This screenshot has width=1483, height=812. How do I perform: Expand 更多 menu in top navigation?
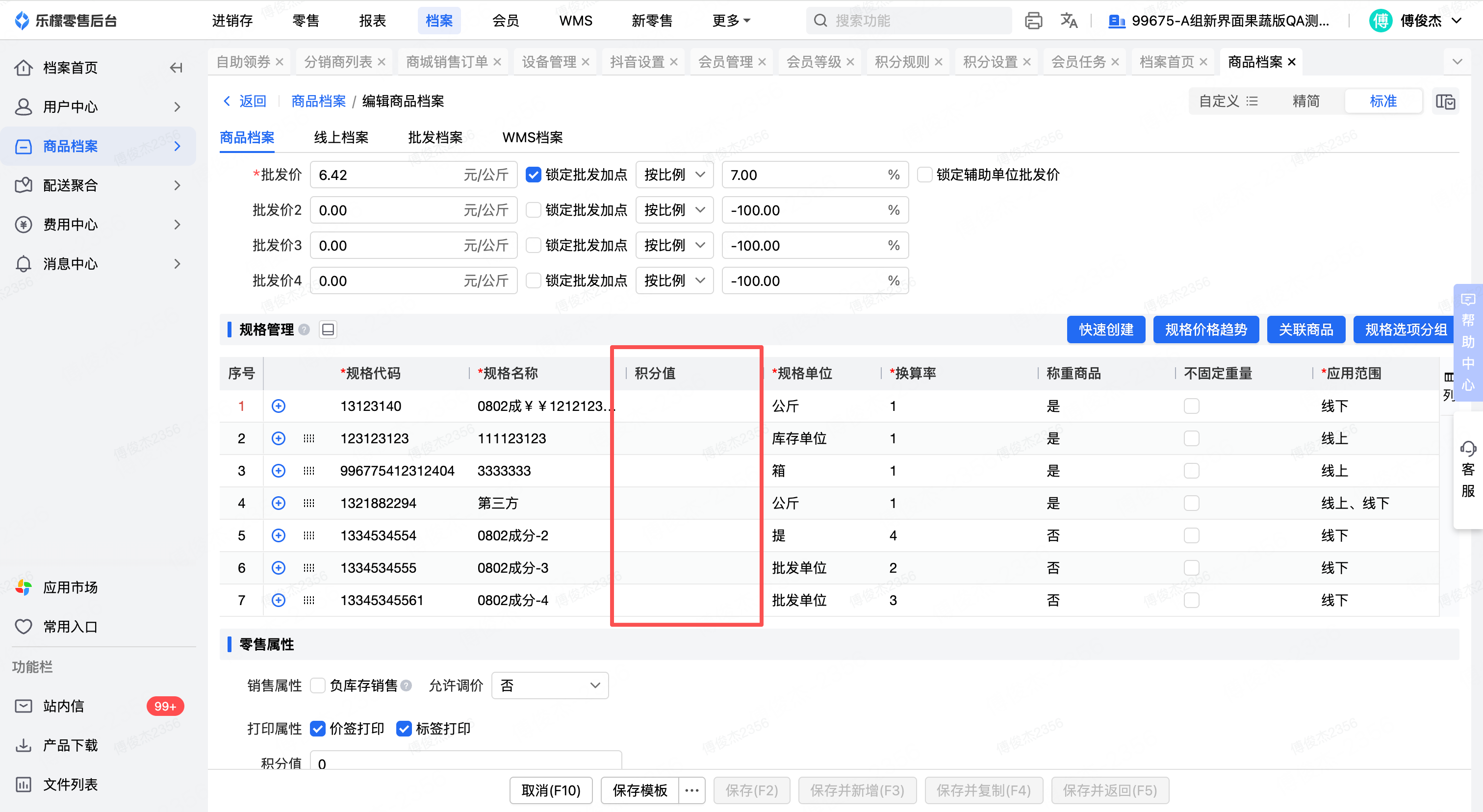[x=731, y=21]
